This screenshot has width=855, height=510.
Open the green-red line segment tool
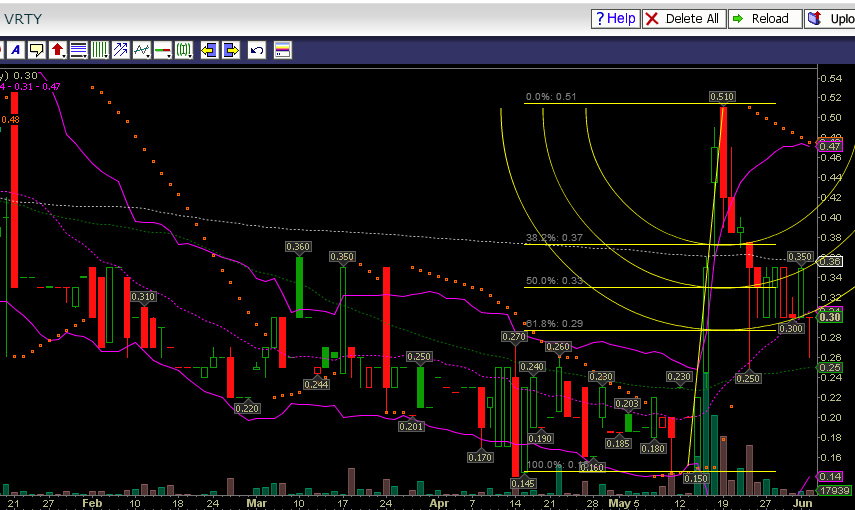tap(162, 50)
